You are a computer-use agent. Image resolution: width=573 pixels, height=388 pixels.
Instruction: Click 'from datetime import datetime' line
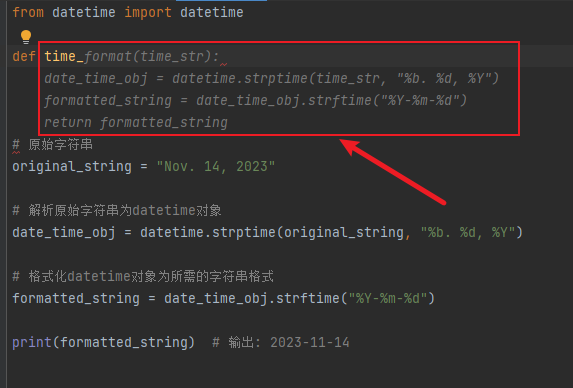tap(128, 12)
